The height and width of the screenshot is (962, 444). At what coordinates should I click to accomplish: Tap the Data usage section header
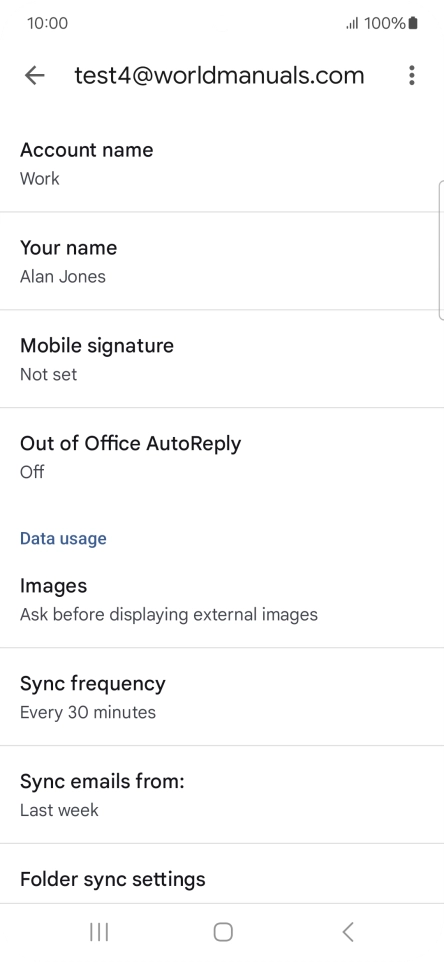tap(63, 539)
